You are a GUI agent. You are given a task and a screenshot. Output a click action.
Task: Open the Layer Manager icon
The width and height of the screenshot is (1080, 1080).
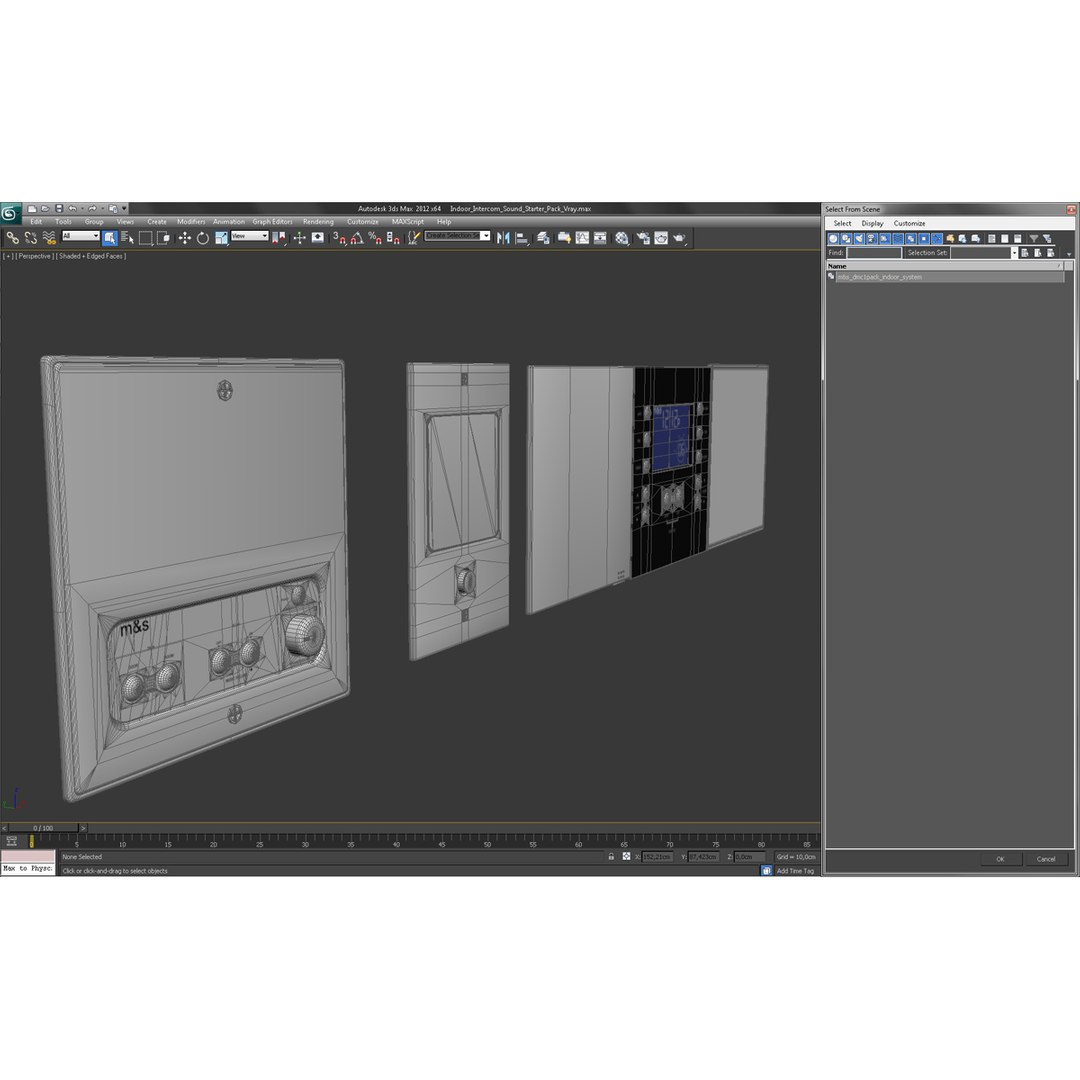point(543,238)
